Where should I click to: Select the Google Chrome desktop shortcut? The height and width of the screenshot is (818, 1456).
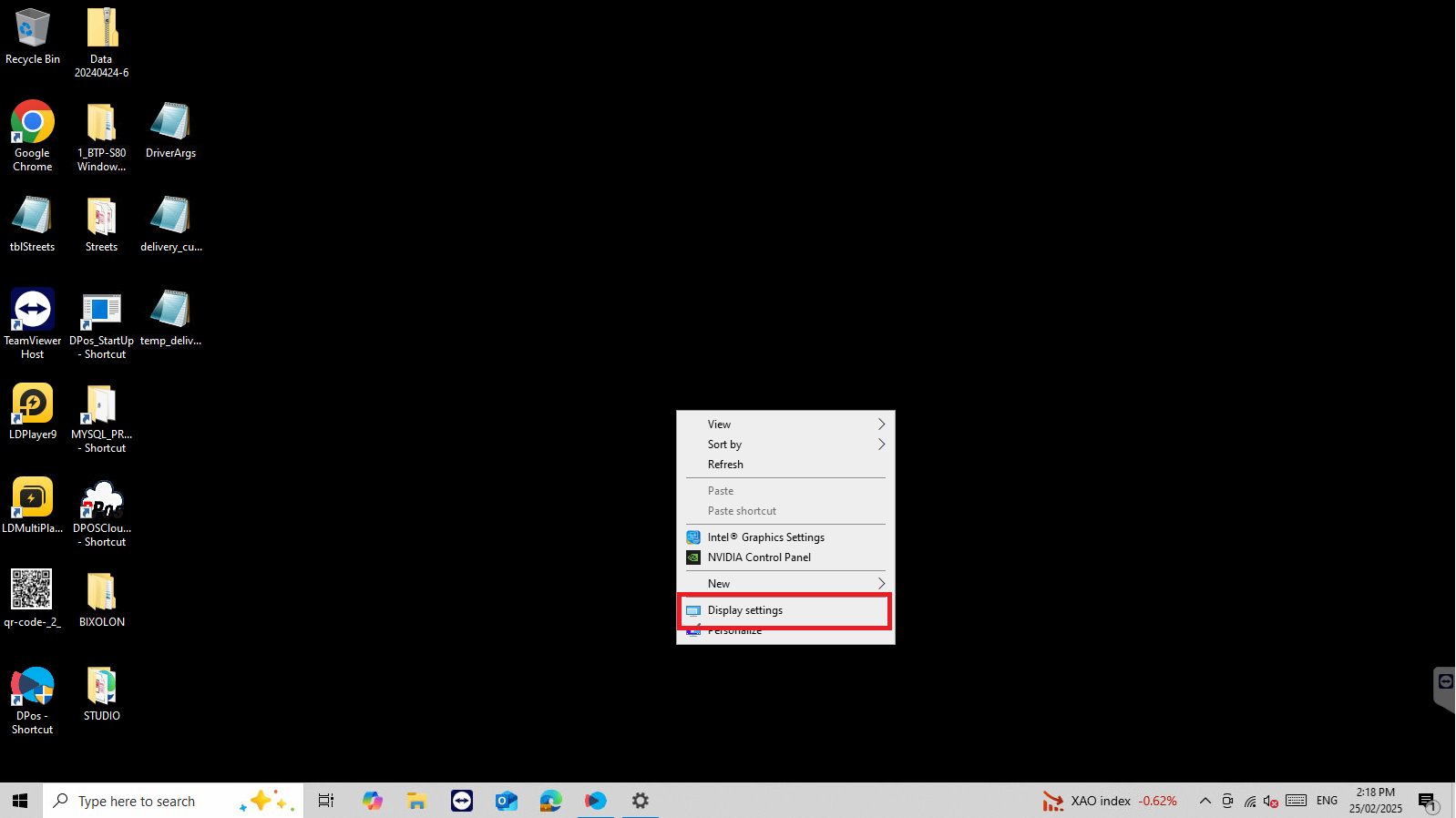pyautogui.click(x=33, y=135)
